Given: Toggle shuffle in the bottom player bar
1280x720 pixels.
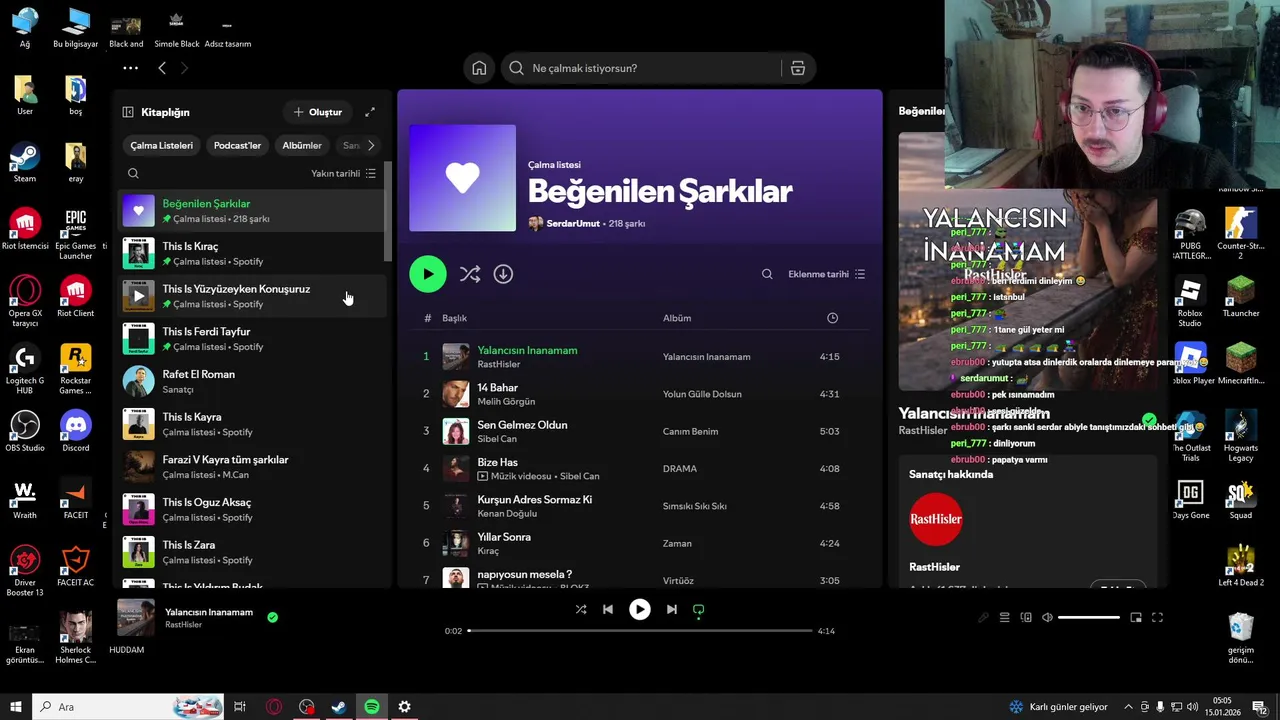Looking at the screenshot, I should 581,609.
